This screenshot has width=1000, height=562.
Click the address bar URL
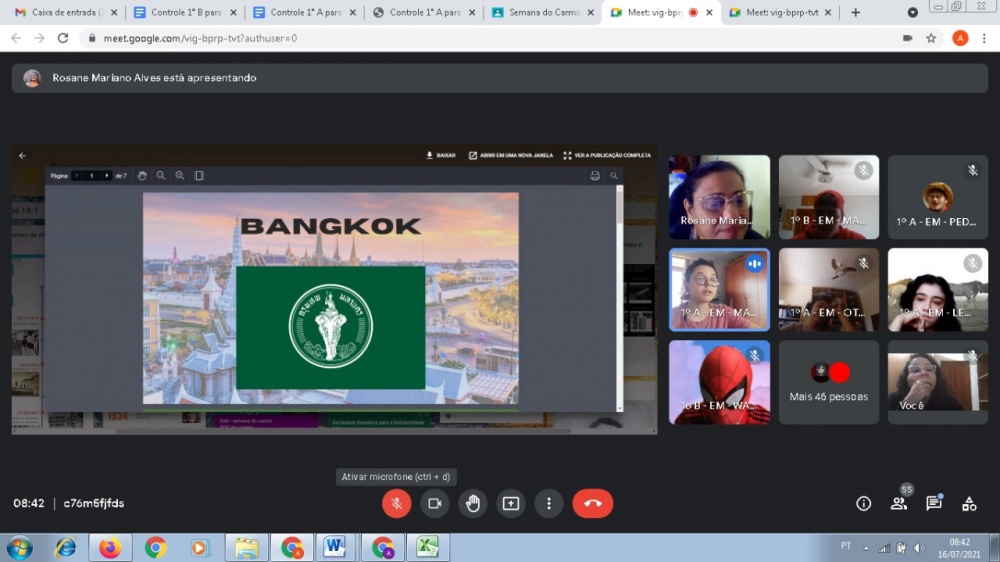pos(200,38)
